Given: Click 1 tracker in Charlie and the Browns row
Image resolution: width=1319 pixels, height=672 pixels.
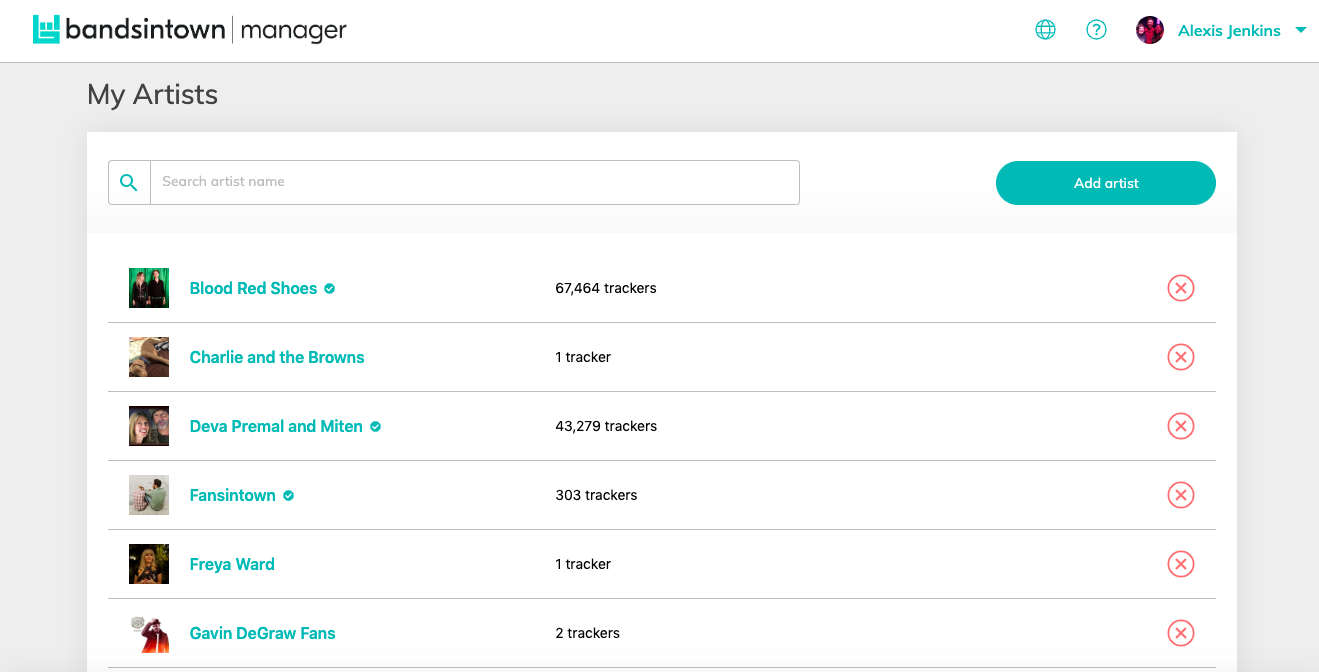Looking at the screenshot, I should coord(583,357).
